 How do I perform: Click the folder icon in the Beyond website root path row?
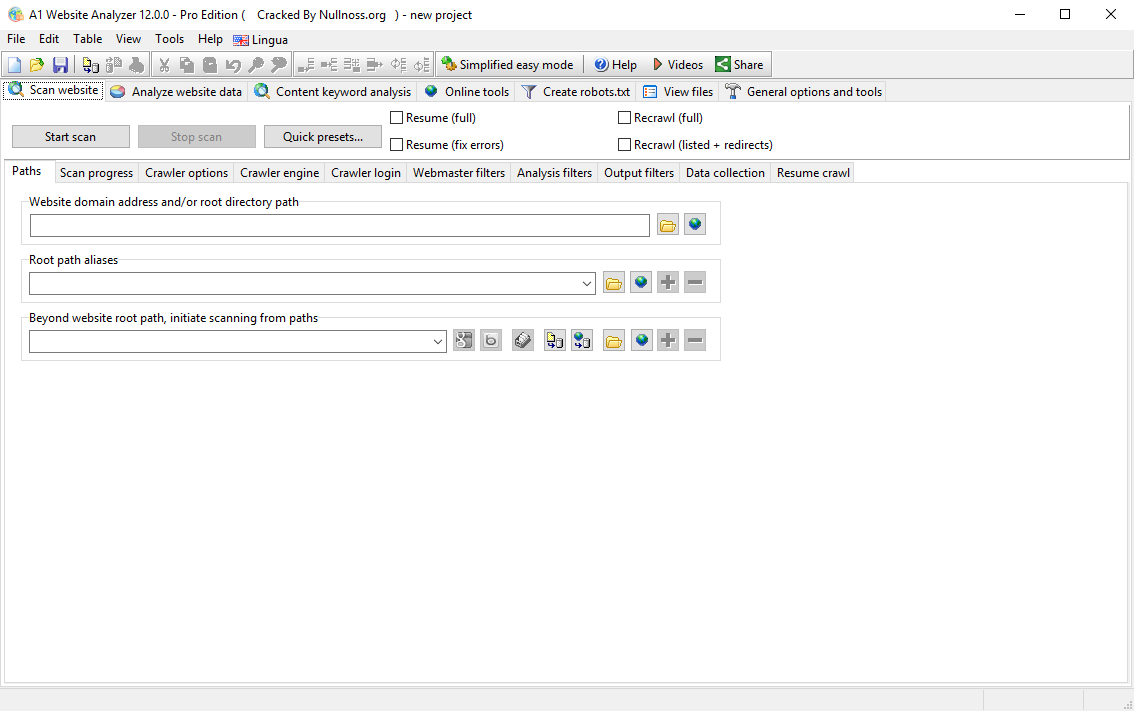[x=614, y=341]
